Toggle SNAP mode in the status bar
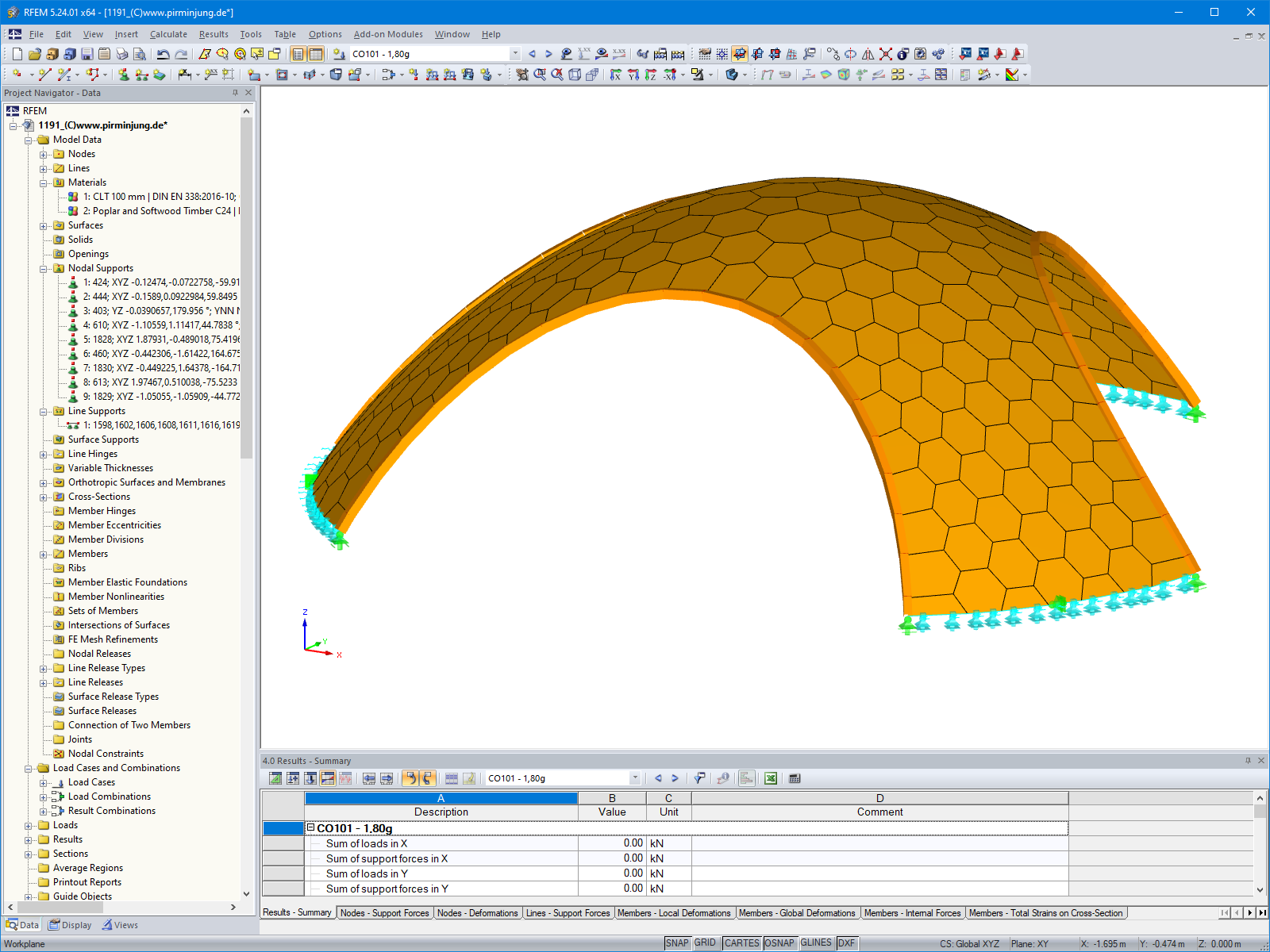 pyautogui.click(x=679, y=942)
